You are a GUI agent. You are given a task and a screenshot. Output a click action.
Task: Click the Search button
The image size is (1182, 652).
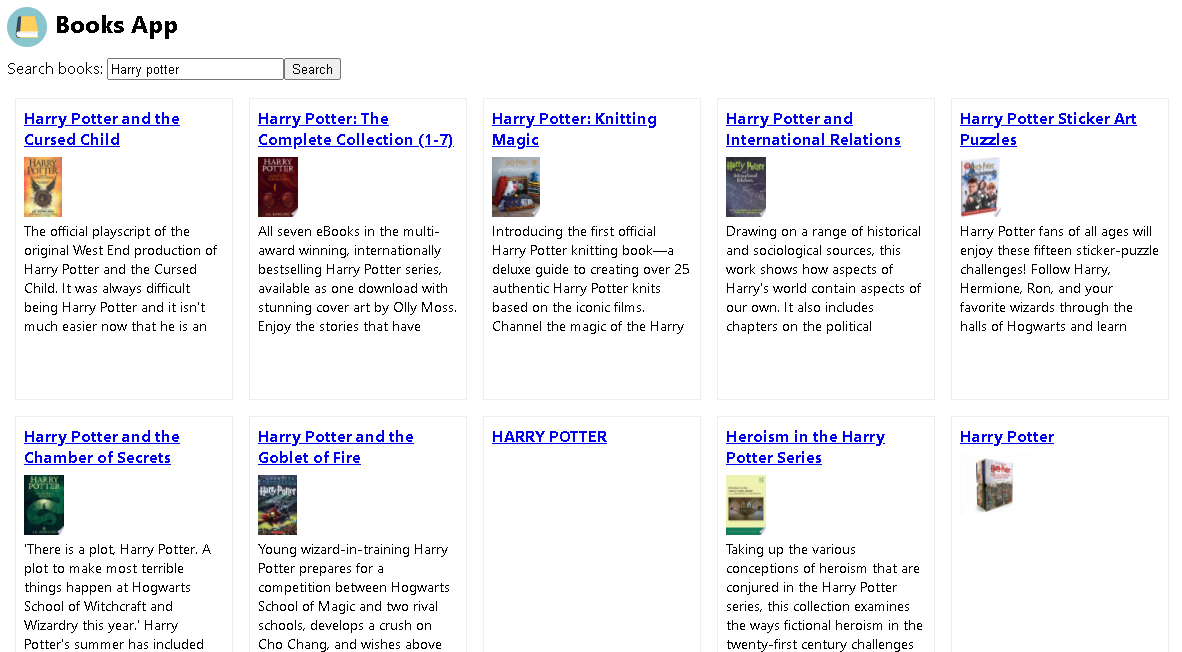tap(312, 69)
